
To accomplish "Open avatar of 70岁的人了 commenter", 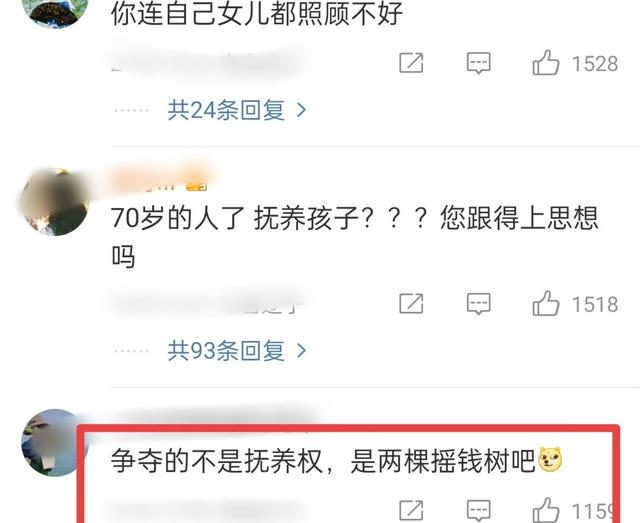I will click(x=55, y=202).
